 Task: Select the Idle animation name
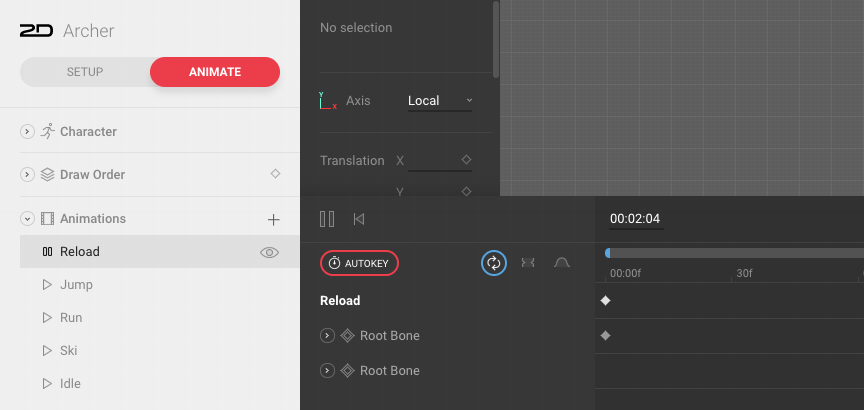click(x=70, y=384)
